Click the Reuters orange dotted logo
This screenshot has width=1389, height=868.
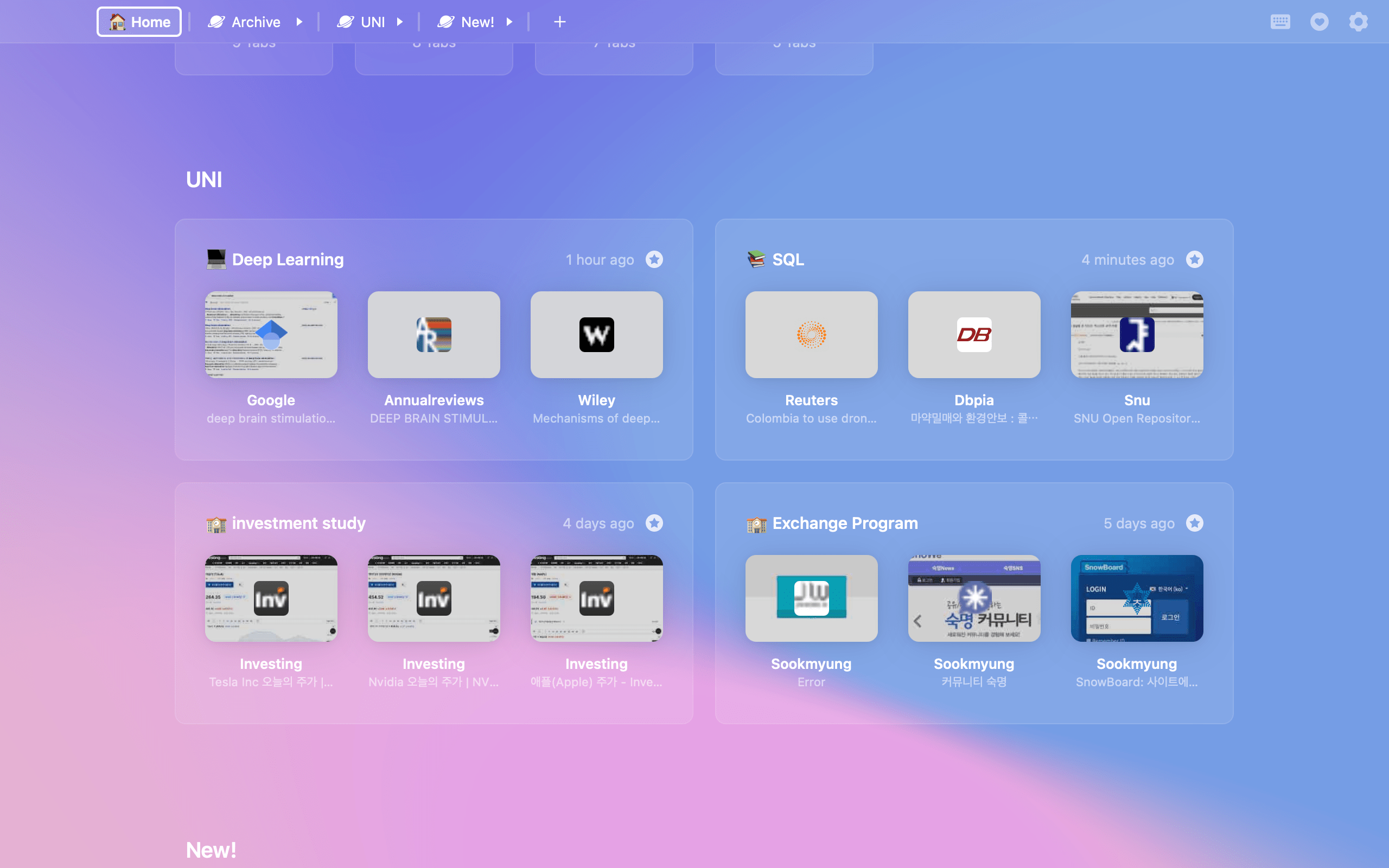pyautogui.click(x=811, y=335)
